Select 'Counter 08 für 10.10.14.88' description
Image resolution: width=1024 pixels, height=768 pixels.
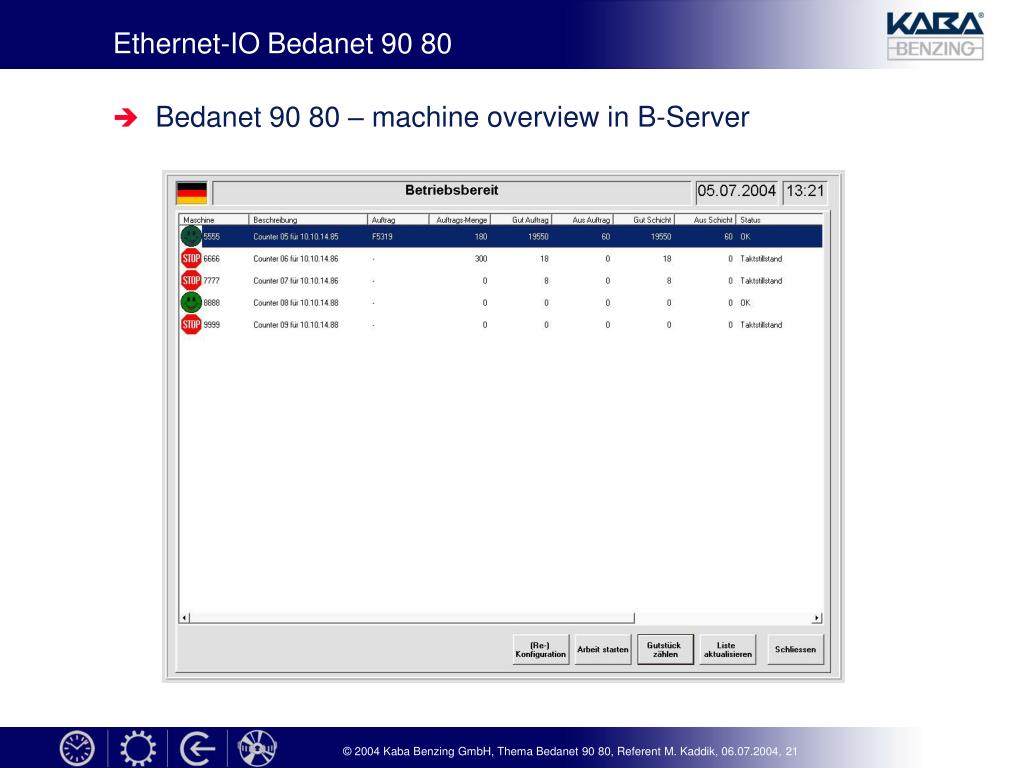[296, 303]
